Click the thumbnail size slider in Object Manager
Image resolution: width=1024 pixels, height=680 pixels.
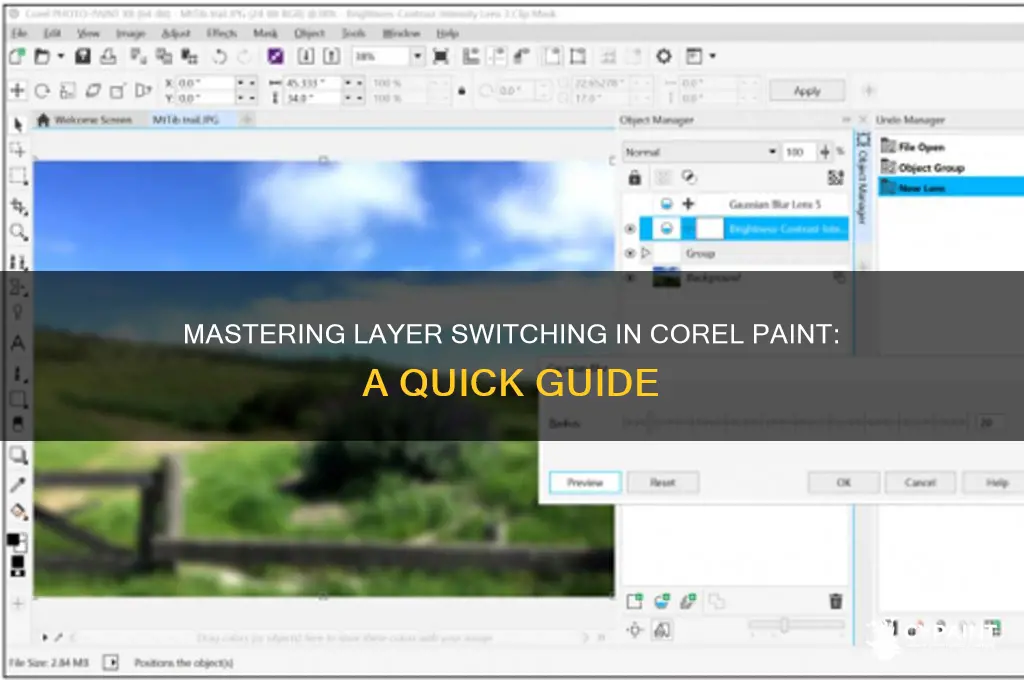(x=796, y=626)
